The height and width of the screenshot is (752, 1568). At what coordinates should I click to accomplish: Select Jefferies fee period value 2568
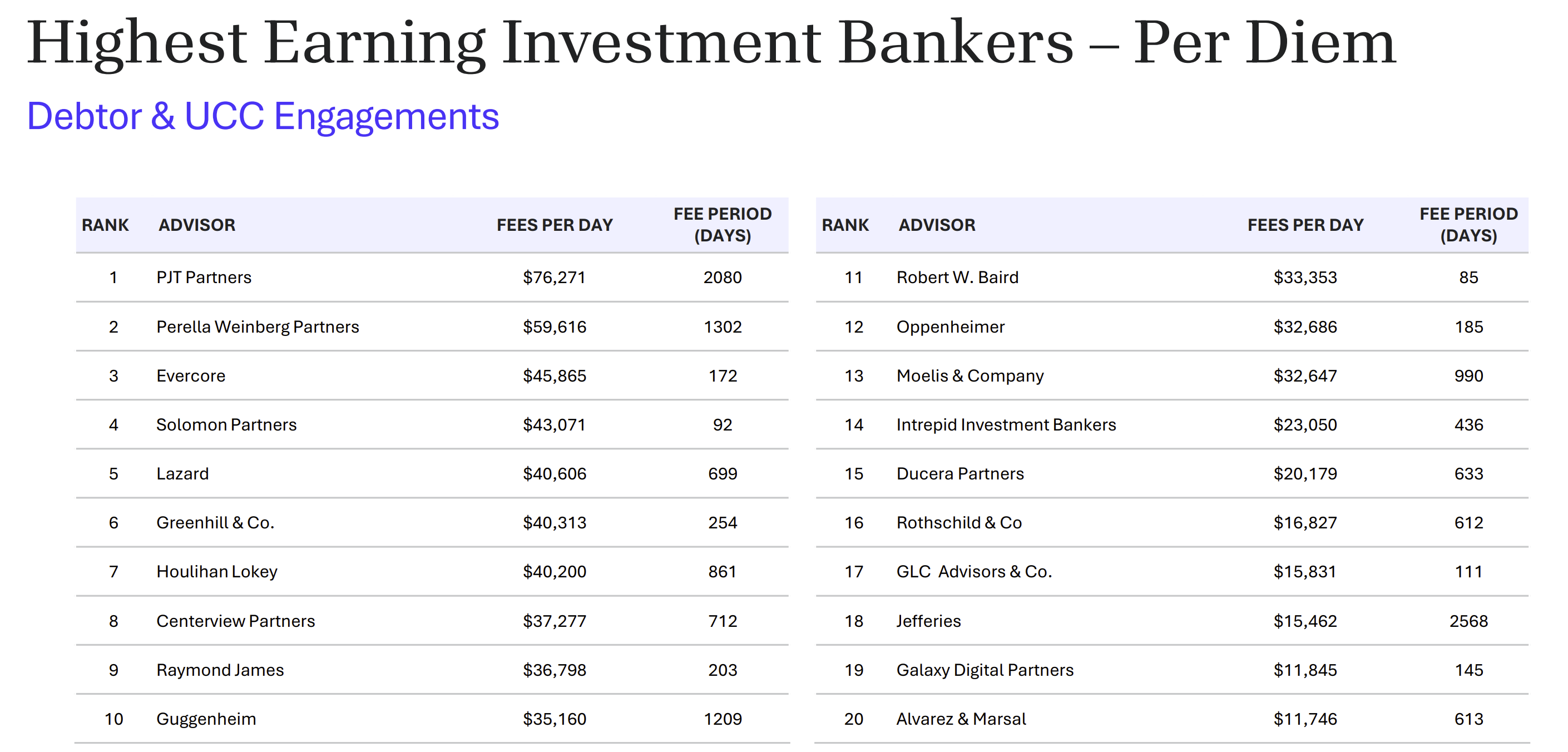pos(1468,621)
